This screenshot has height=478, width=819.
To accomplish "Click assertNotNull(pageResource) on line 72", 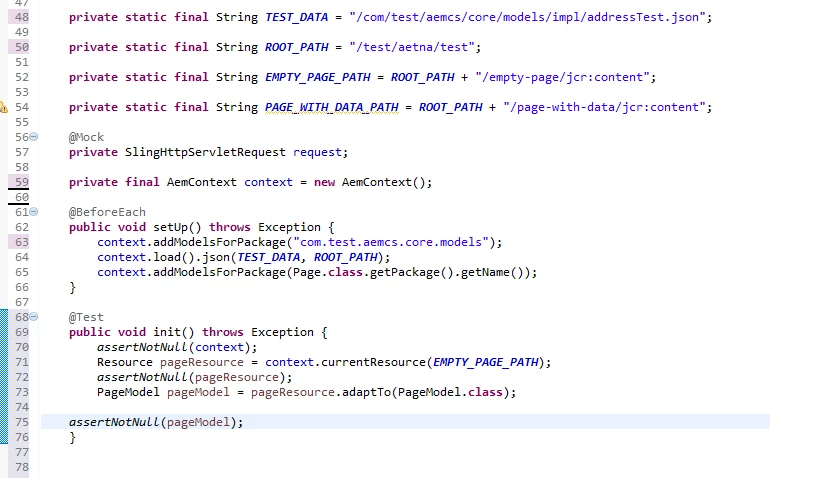I will (x=191, y=377).
